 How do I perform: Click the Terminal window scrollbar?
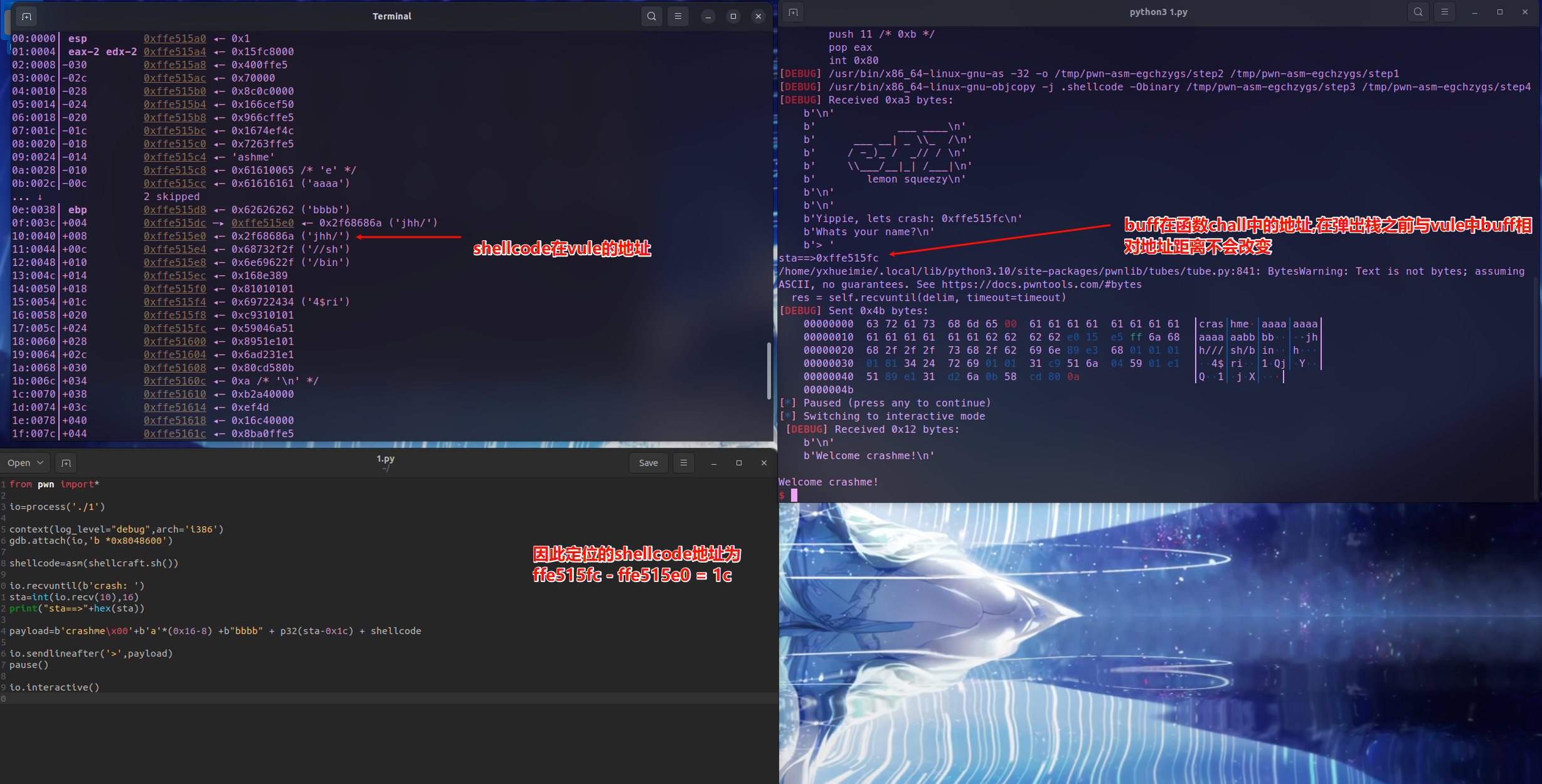[x=768, y=370]
